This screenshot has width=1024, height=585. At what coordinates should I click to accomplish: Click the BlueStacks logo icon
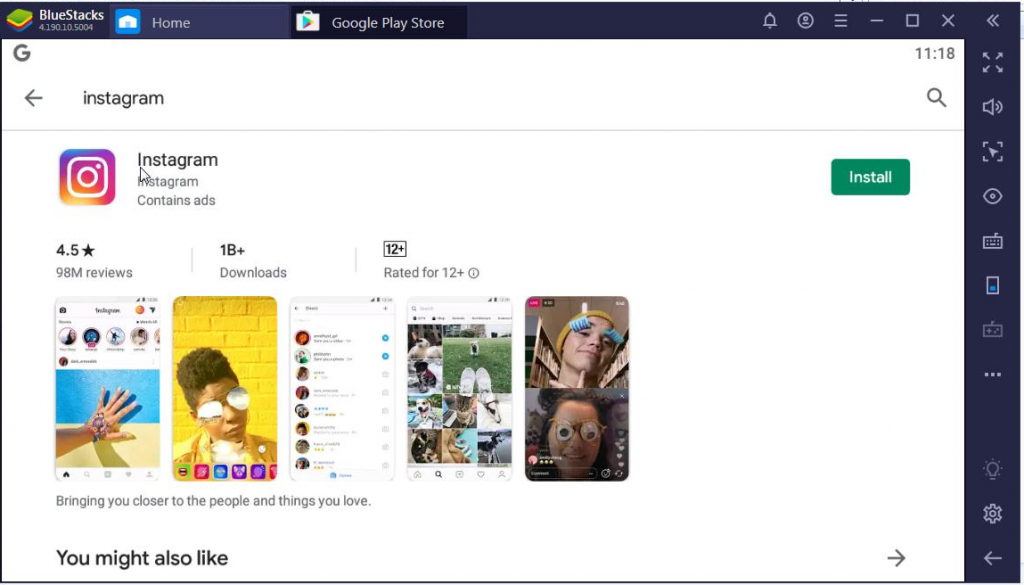(20, 21)
